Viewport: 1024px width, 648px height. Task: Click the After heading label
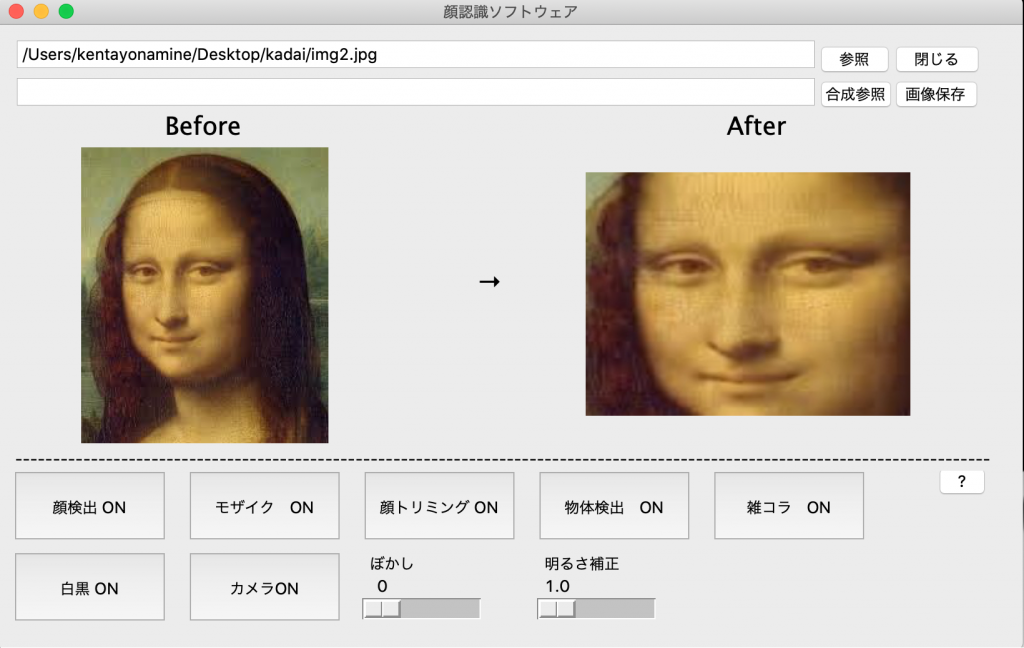tap(756, 126)
